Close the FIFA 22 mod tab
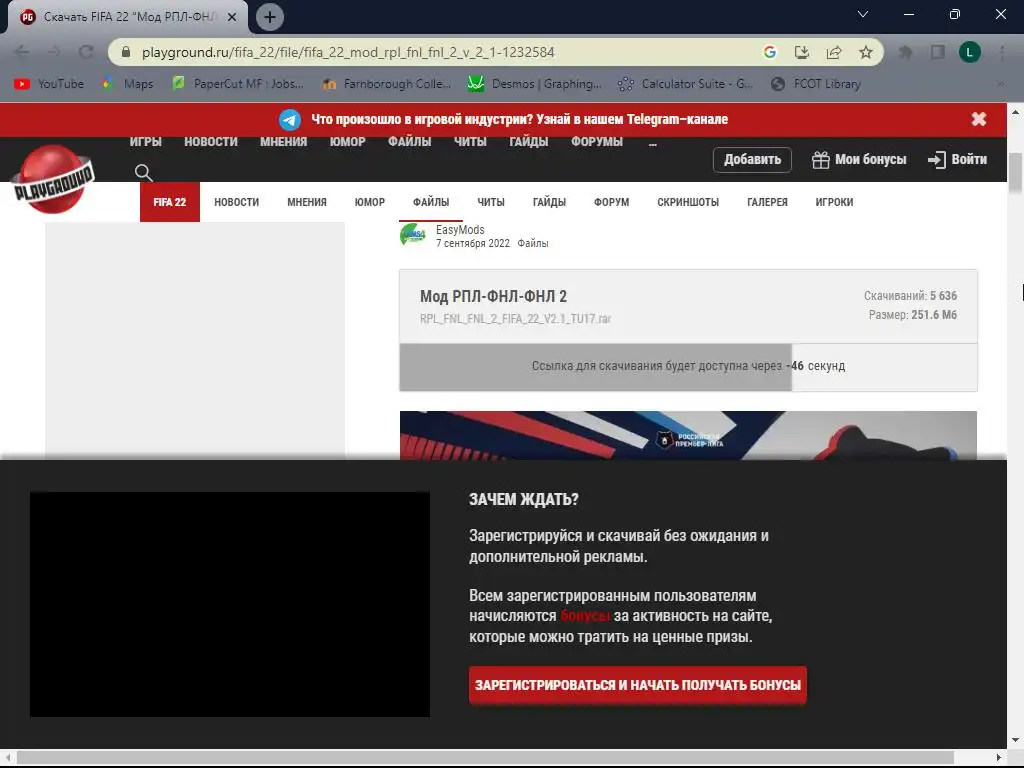Screen dimensions: 1024x768 [232, 17]
